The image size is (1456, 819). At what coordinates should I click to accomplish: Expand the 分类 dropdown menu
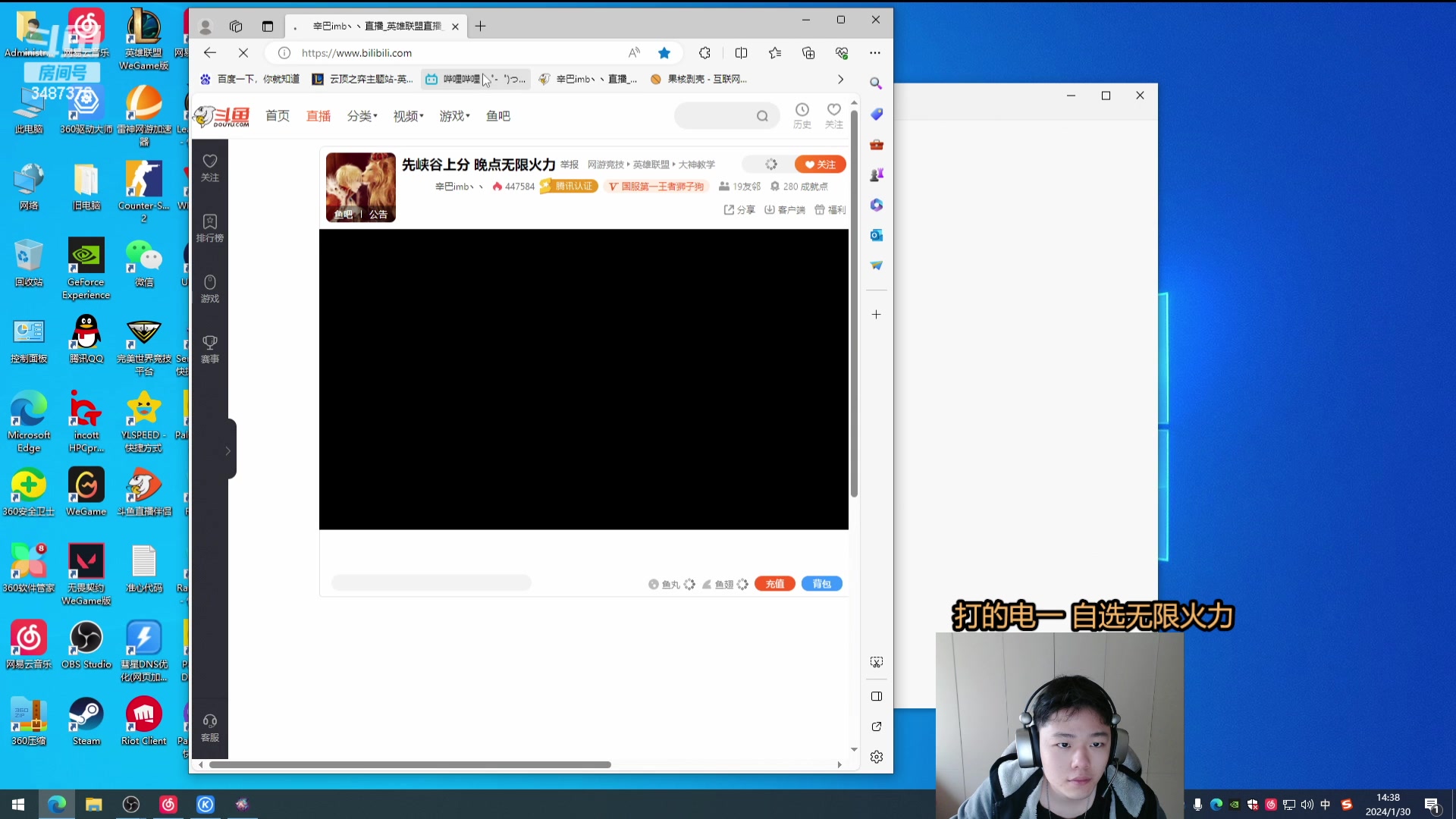coord(362,116)
